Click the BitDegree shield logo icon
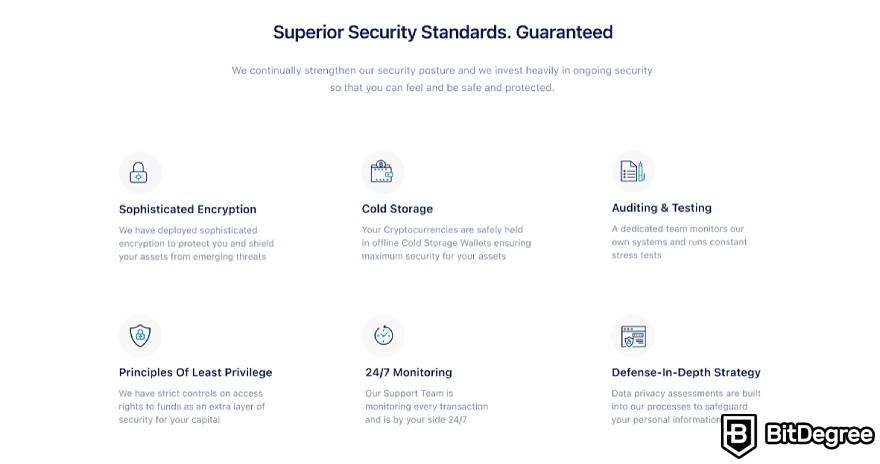 (x=739, y=435)
